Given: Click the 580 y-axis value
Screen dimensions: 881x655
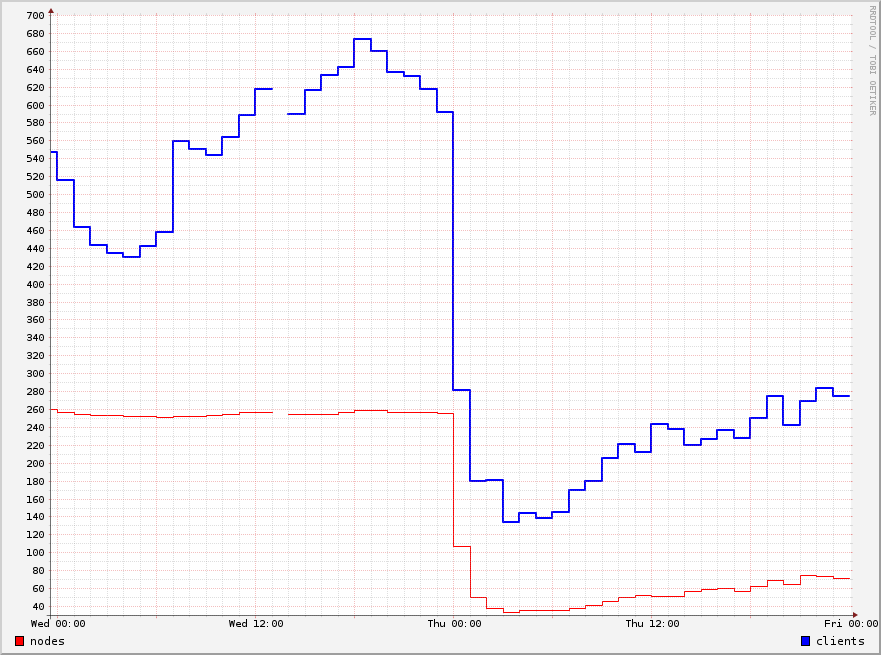Looking at the screenshot, I should [x=35, y=122].
